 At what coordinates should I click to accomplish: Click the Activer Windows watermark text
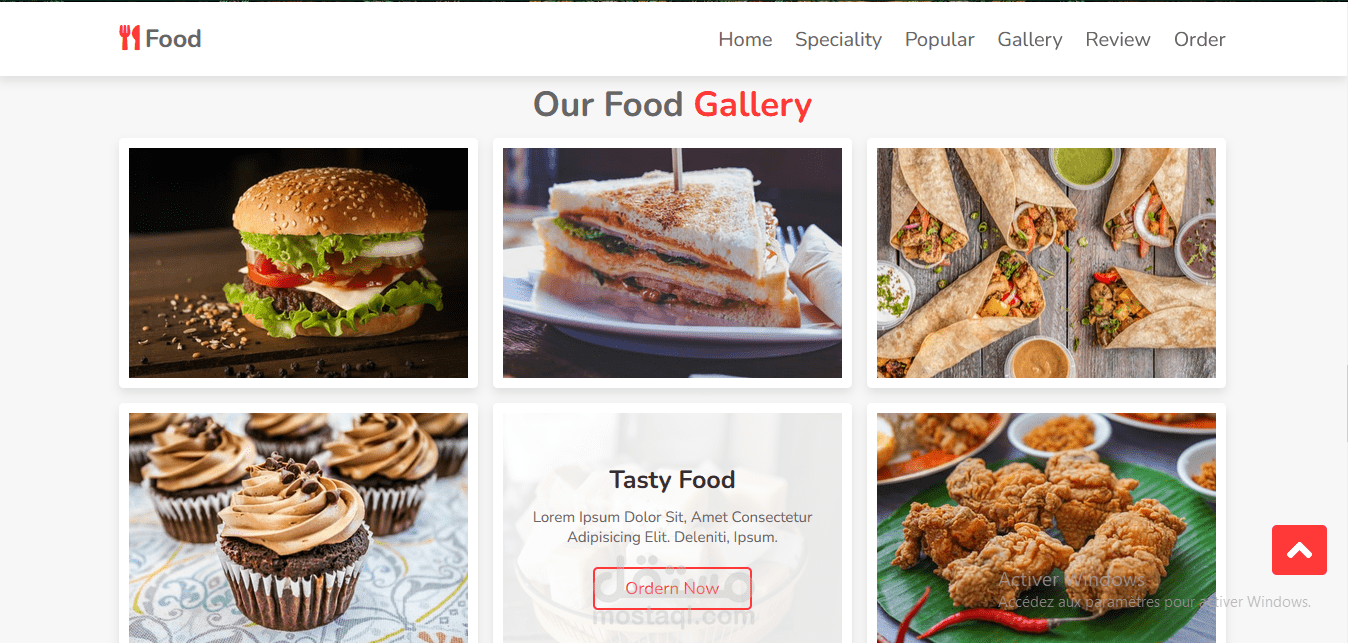(1072, 579)
